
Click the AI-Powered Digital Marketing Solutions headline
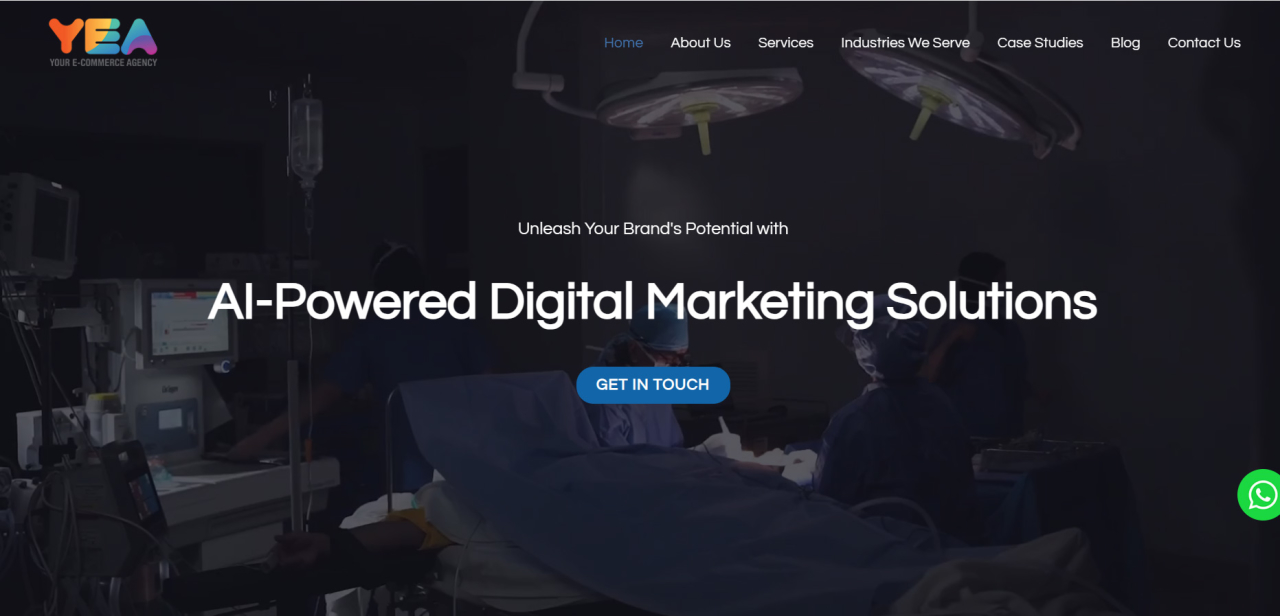pyautogui.click(x=652, y=302)
